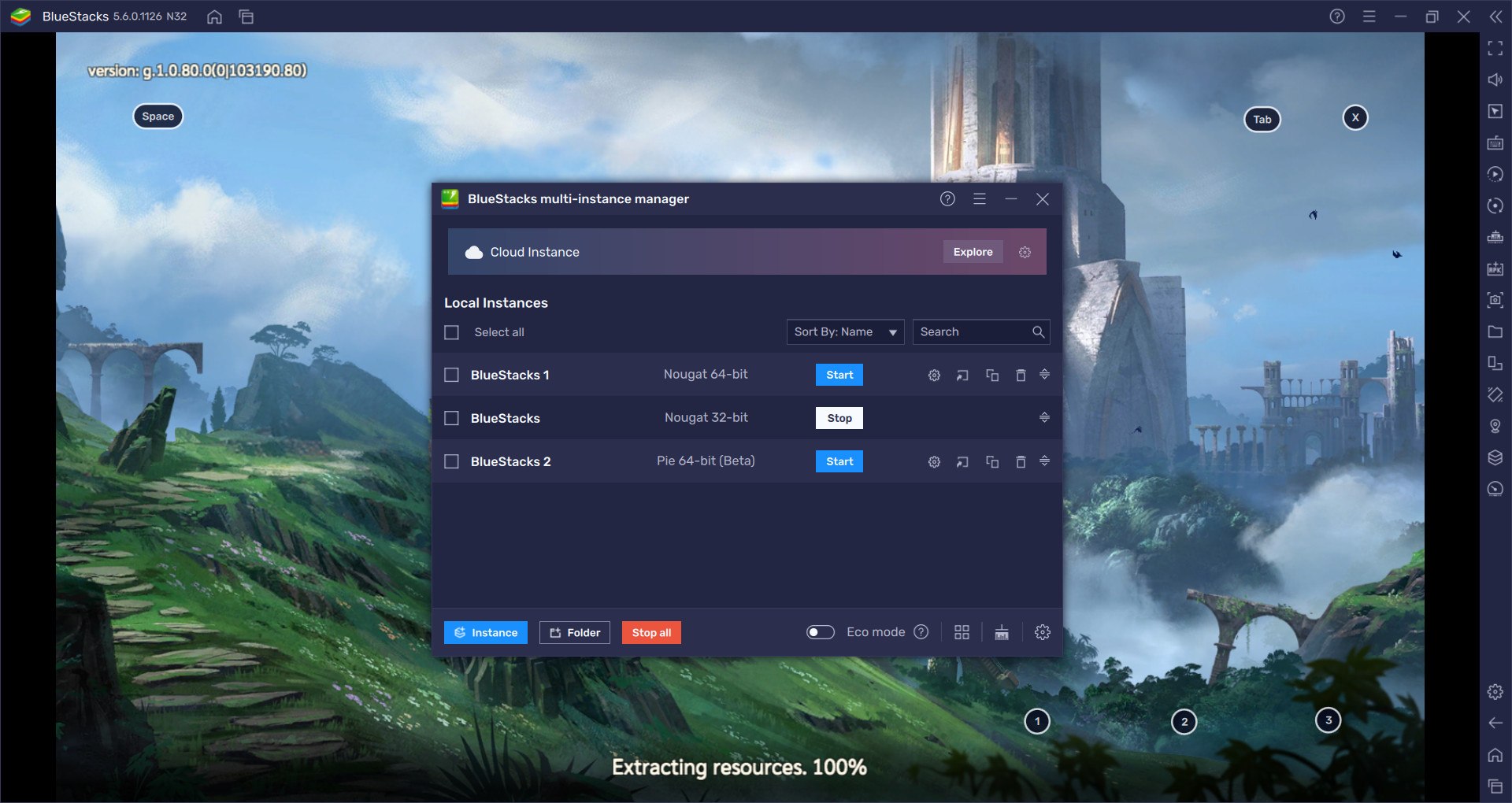Open Cloud Instance settings gear

pyautogui.click(x=1025, y=253)
